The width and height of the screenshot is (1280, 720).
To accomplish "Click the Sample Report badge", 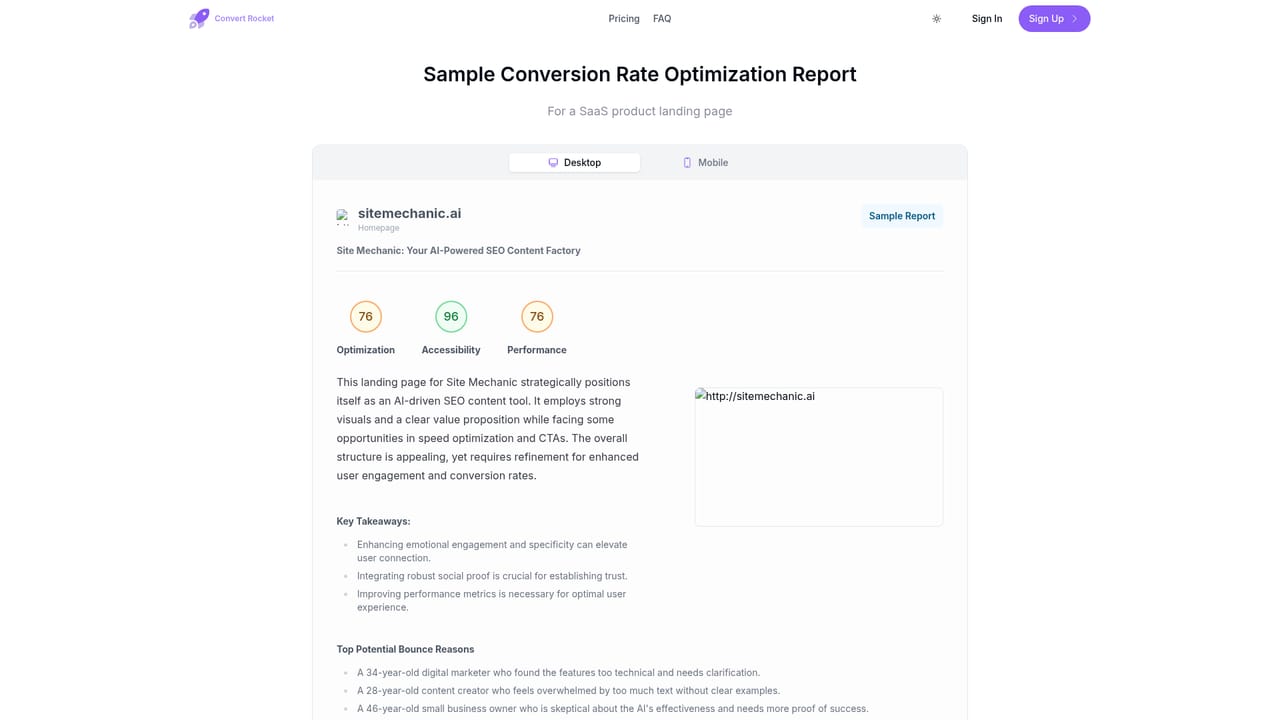I will coord(902,216).
